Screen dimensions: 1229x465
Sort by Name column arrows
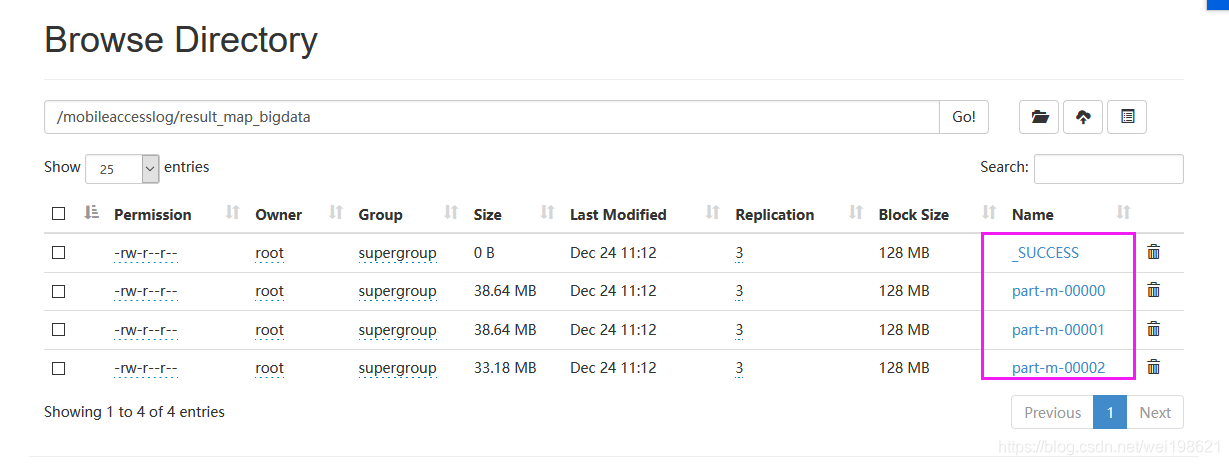point(1123,213)
